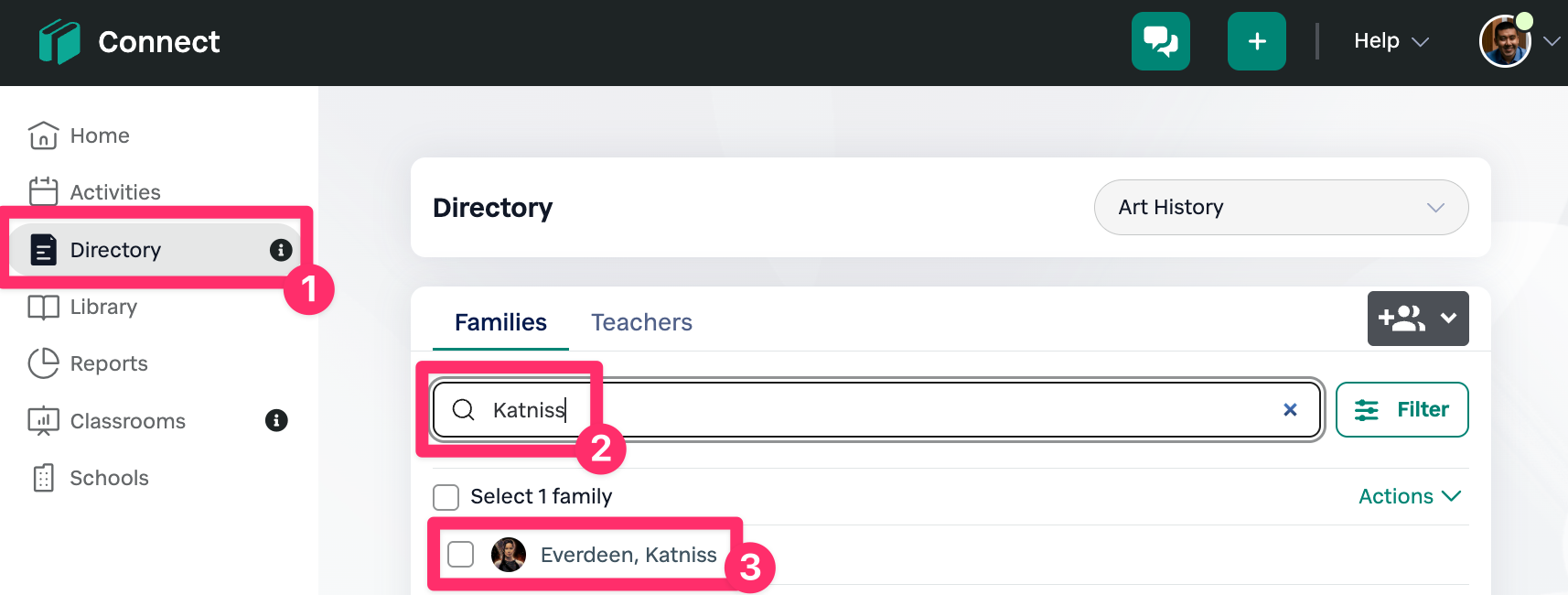This screenshot has height=595, width=1568.
Task: Click the Classrooms info icon
Action: [x=276, y=420]
